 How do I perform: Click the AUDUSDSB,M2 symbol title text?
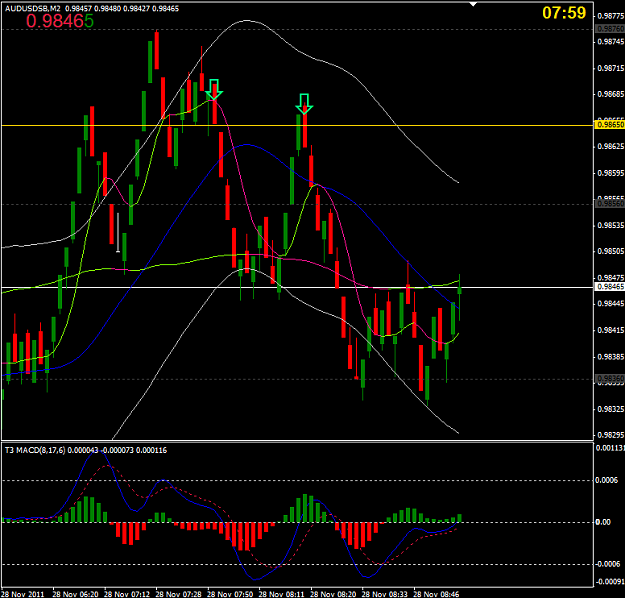point(32,8)
